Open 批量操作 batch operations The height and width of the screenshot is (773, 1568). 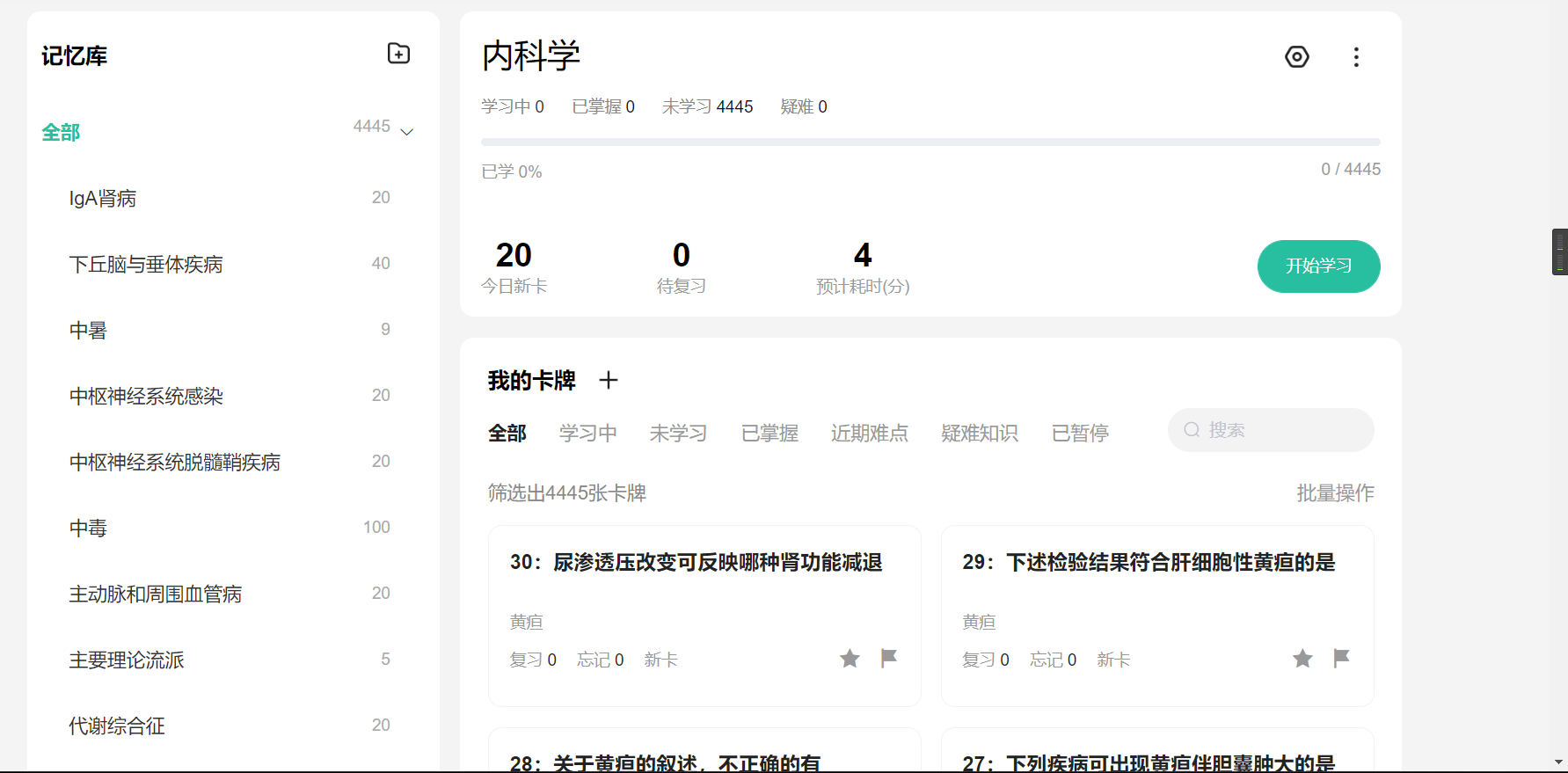[x=1335, y=493]
